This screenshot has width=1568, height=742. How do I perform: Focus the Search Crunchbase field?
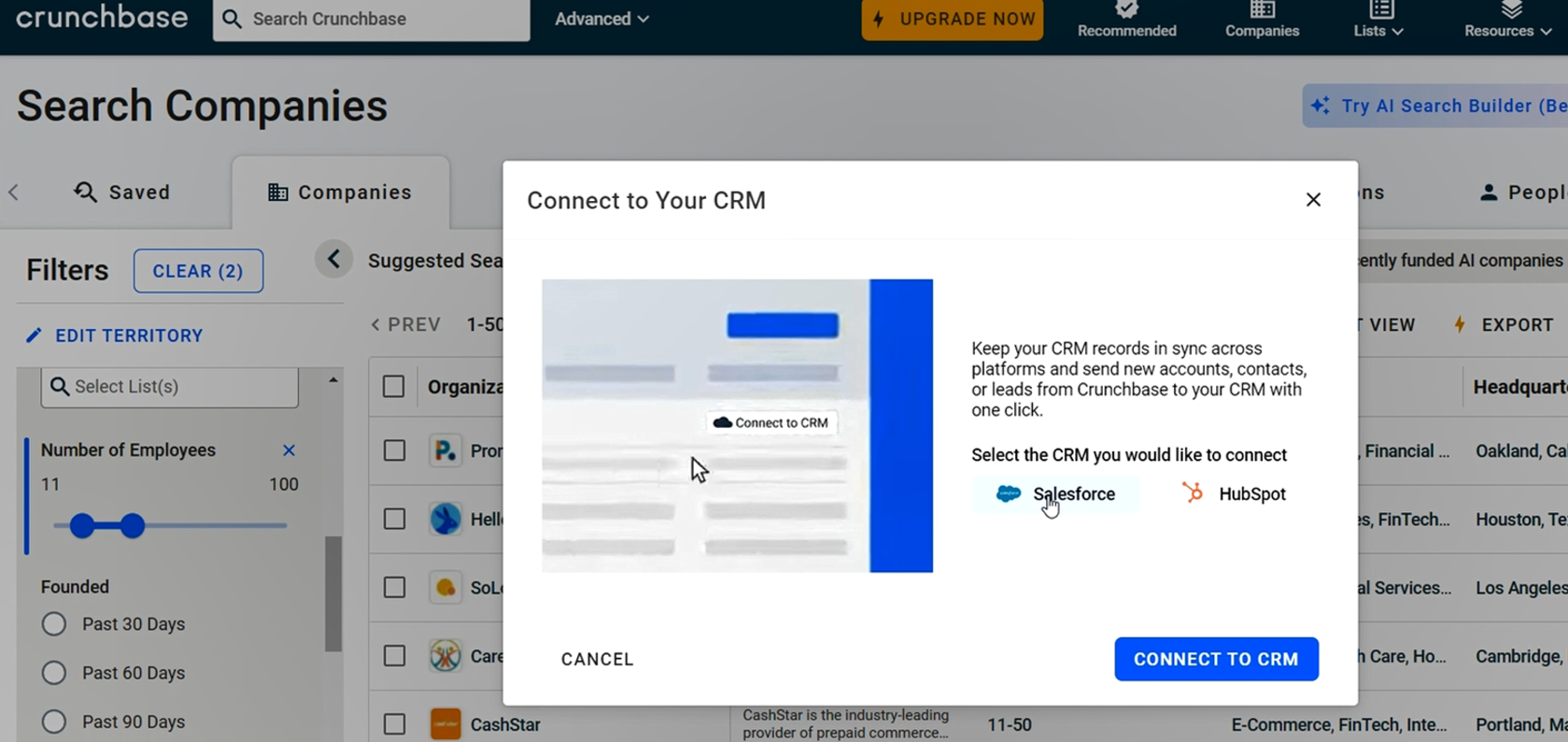pyautogui.click(x=371, y=19)
